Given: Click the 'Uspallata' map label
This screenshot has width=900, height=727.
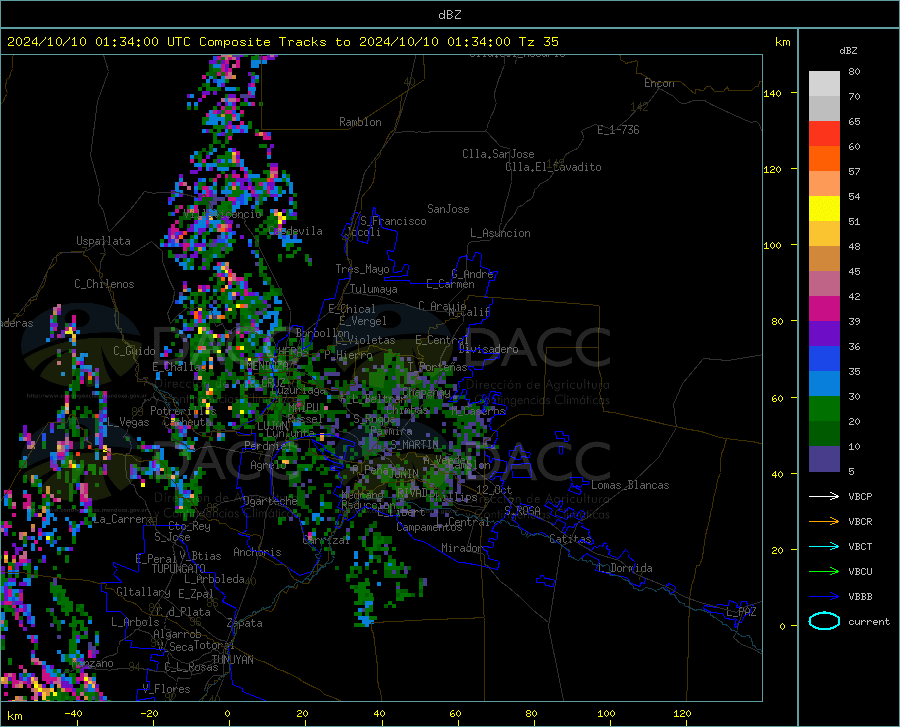Looking at the screenshot, I should pos(103,241).
